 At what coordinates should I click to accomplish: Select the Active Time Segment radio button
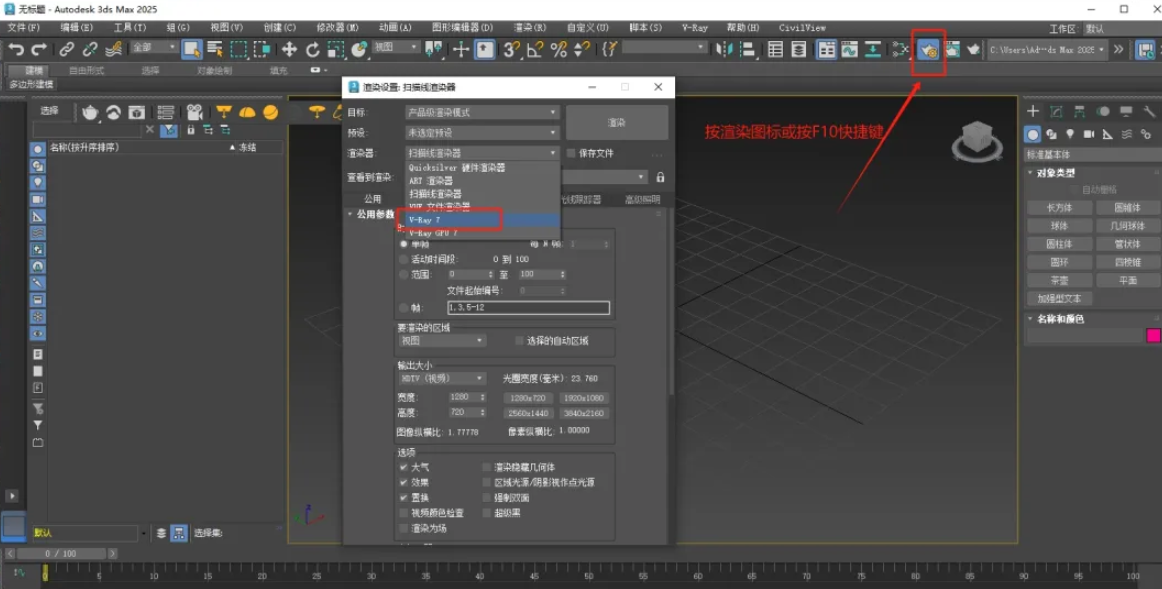[x=404, y=259]
